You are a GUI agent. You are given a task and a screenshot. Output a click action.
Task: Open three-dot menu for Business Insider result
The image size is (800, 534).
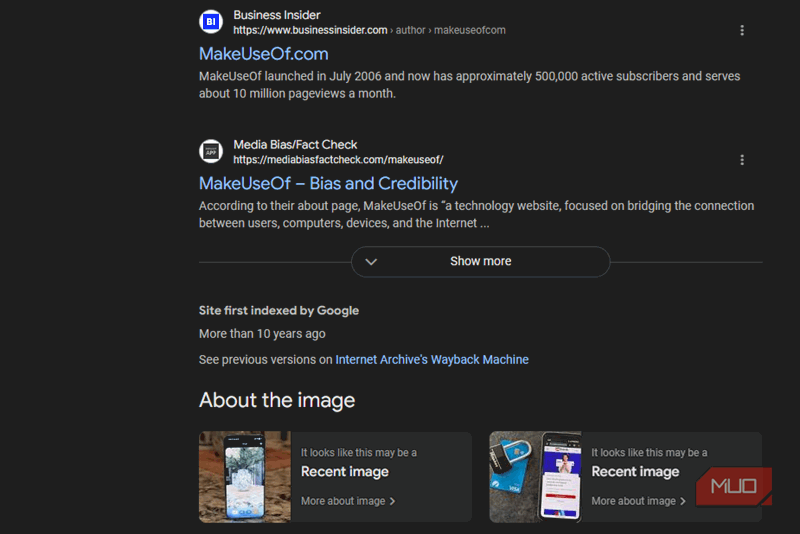coord(742,30)
